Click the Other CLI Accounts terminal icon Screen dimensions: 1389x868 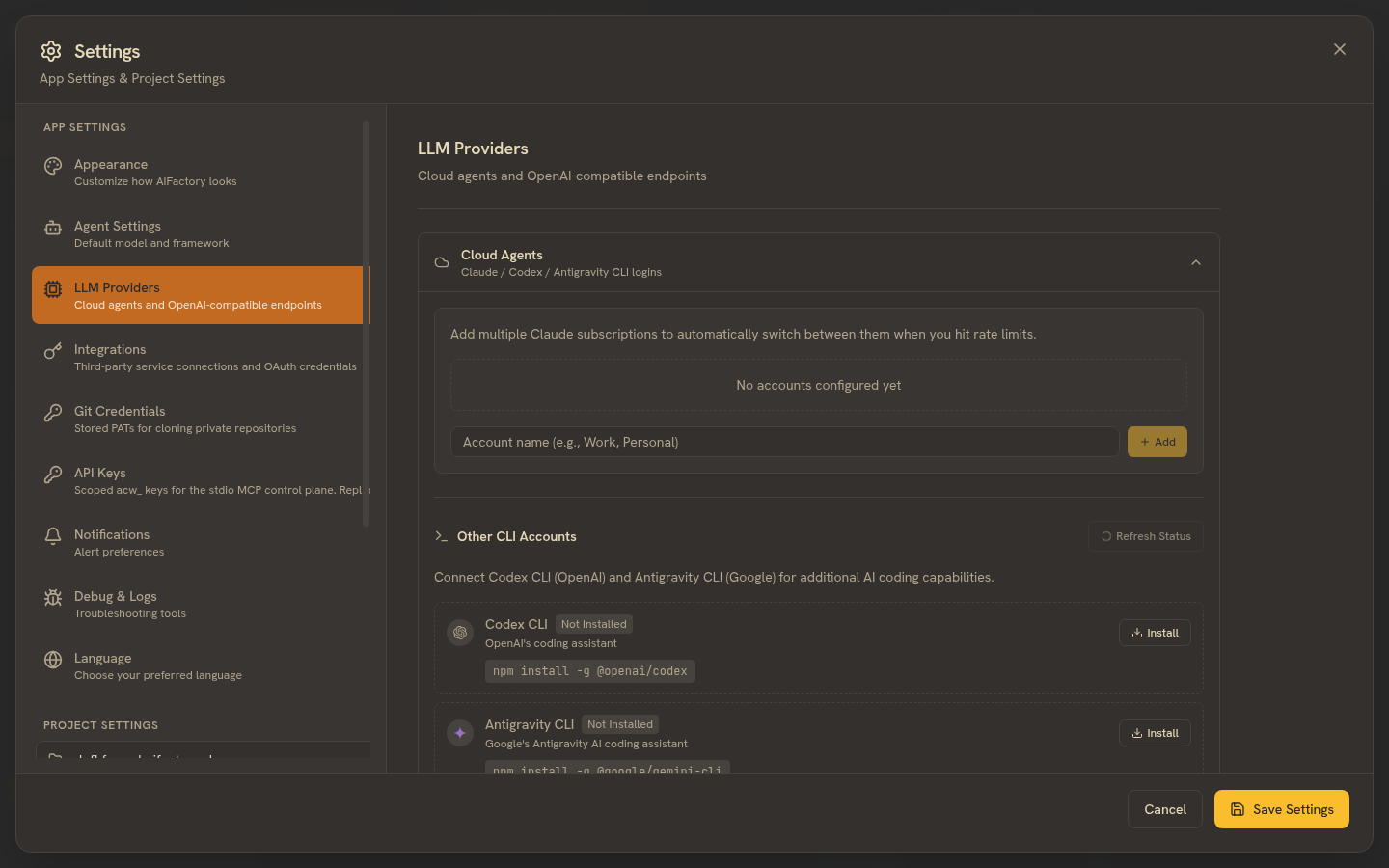441,536
